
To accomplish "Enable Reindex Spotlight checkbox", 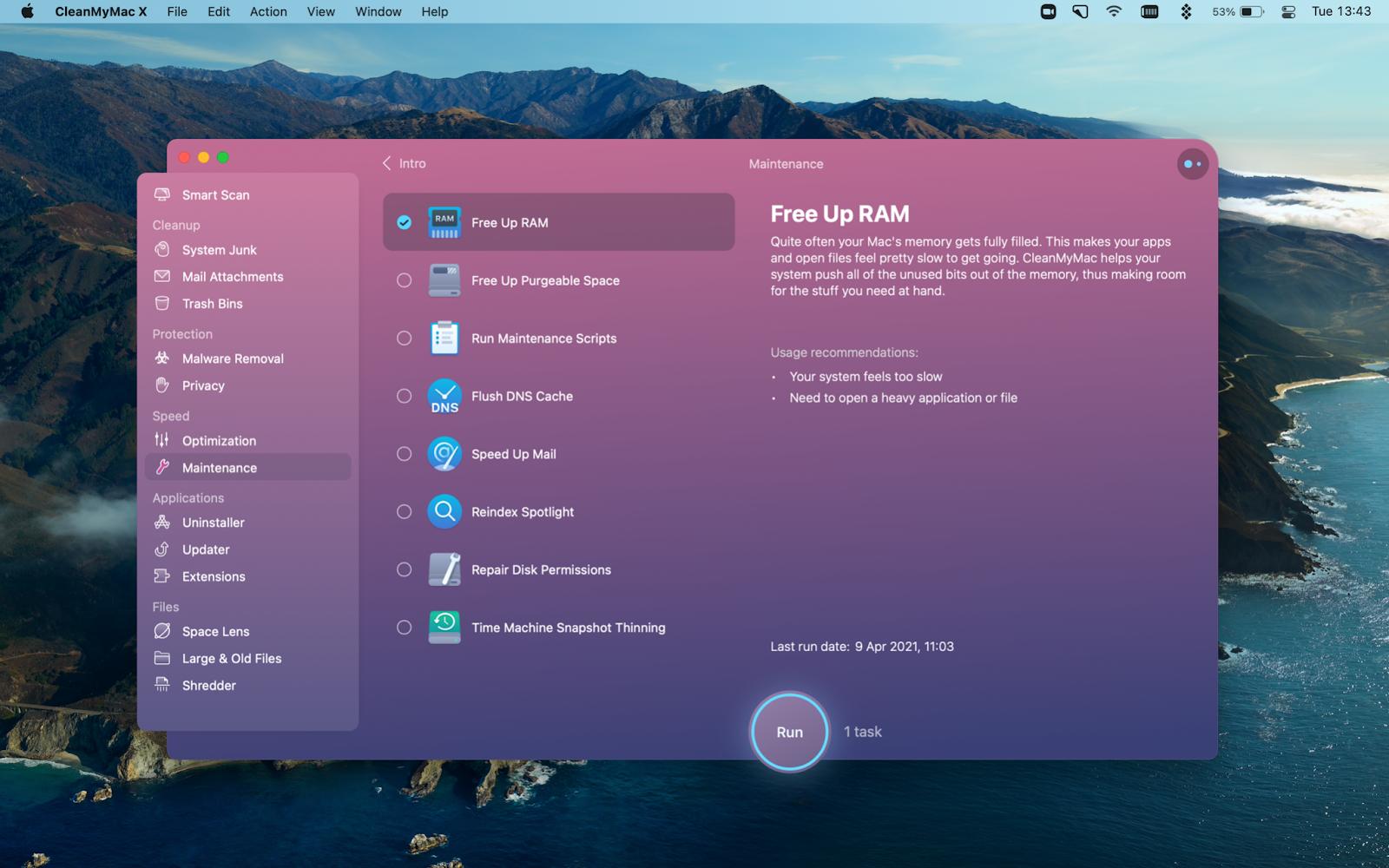I will pos(405,511).
